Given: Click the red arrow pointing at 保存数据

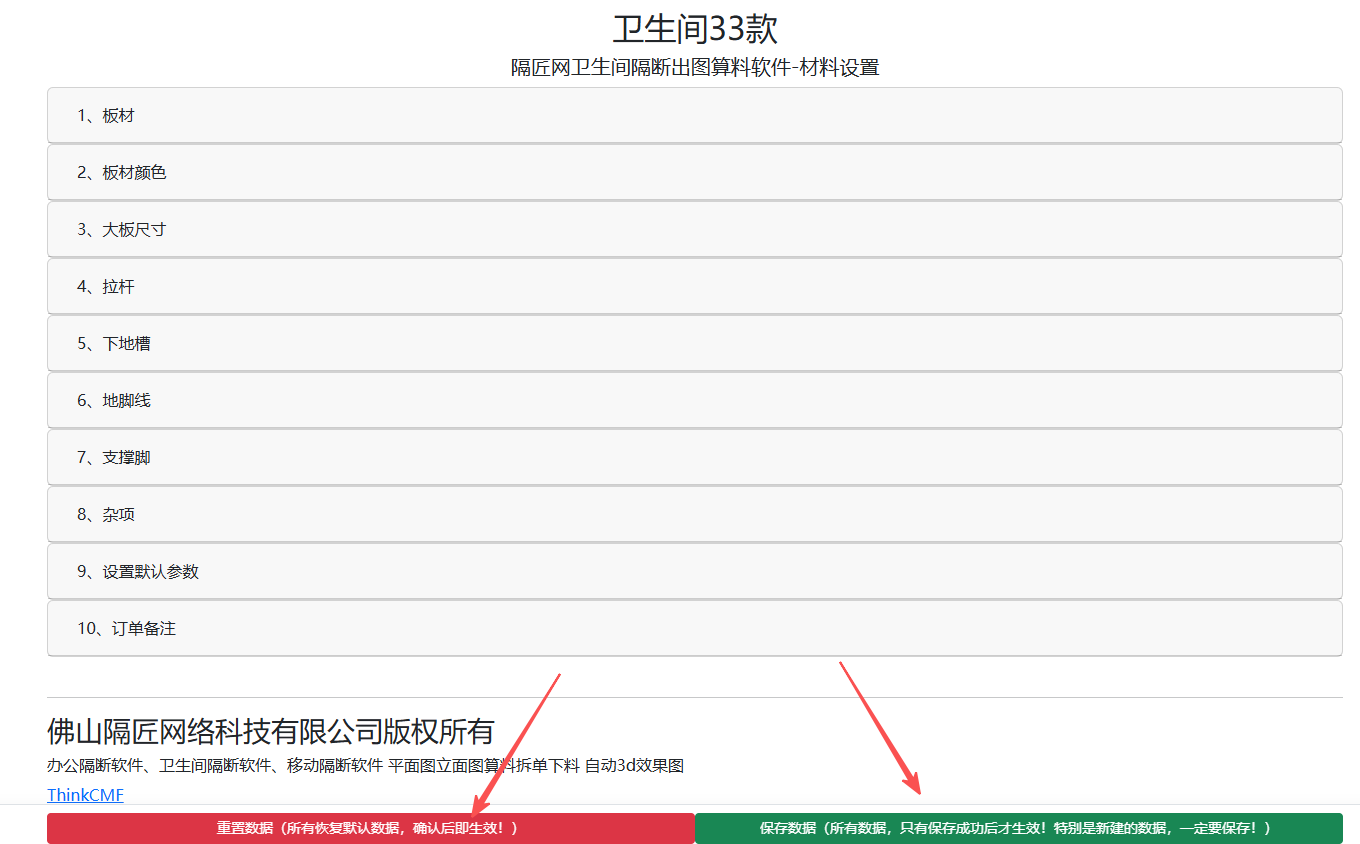Looking at the screenshot, I should [x=879, y=727].
